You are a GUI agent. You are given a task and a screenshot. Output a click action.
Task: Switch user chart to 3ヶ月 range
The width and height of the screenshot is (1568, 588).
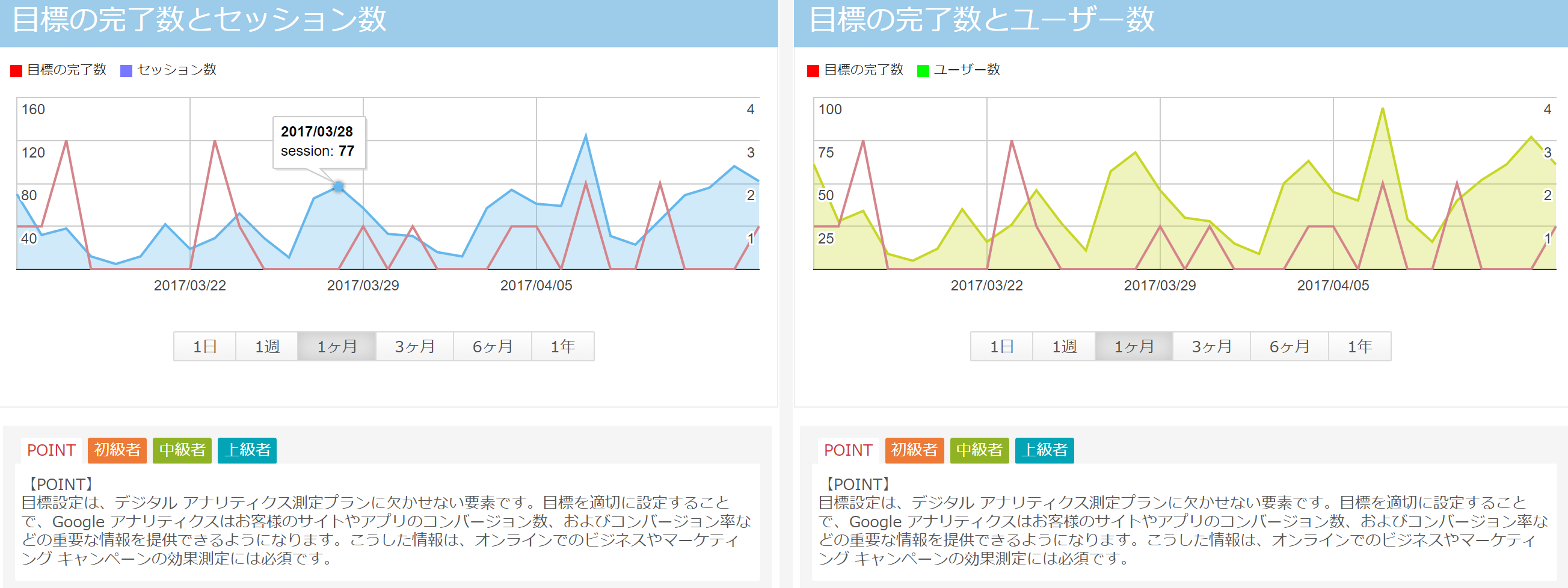pyautogui.click(x=1211, y=346)
